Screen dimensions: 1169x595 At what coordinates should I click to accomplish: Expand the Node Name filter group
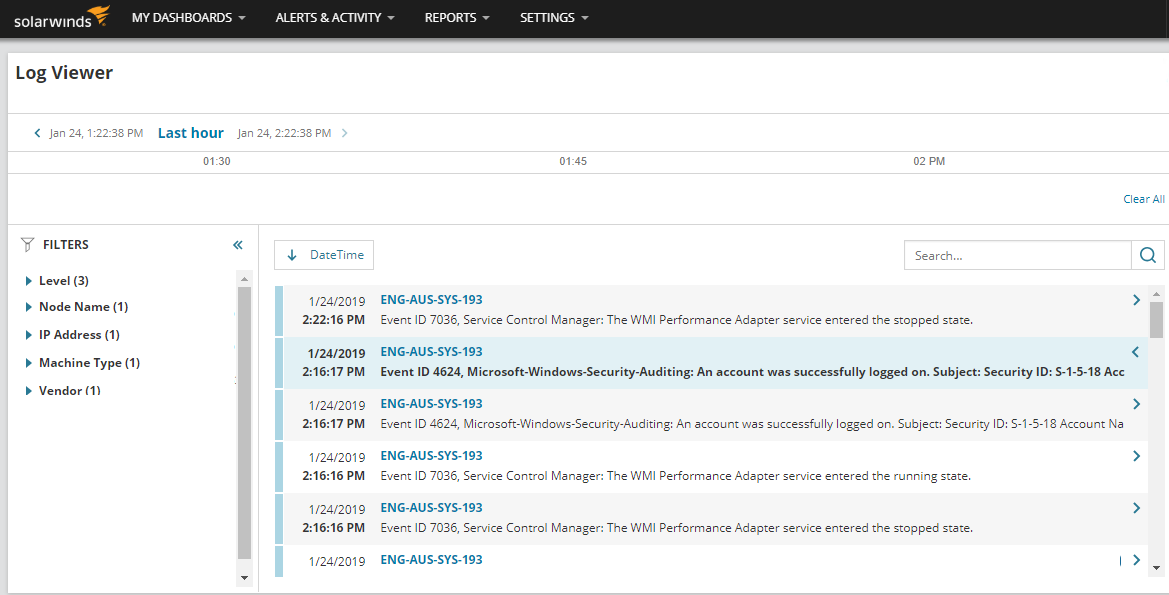29,307
